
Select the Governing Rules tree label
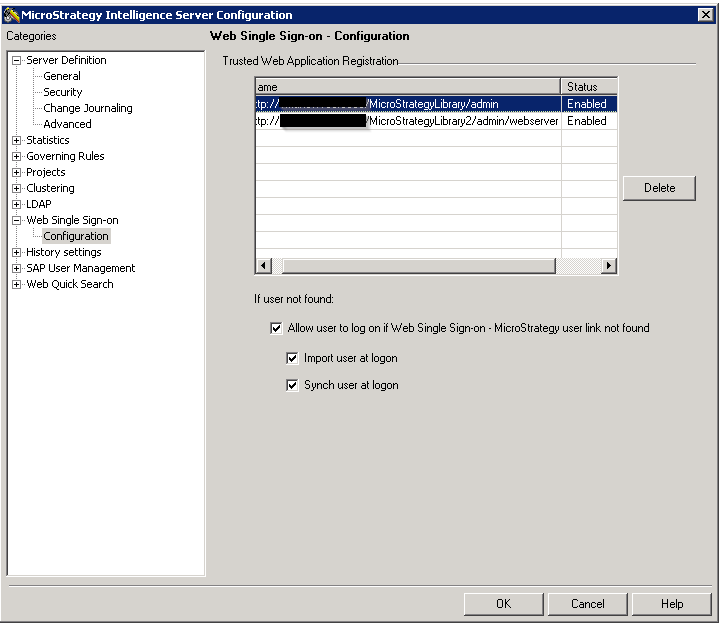tap(65, 156)
